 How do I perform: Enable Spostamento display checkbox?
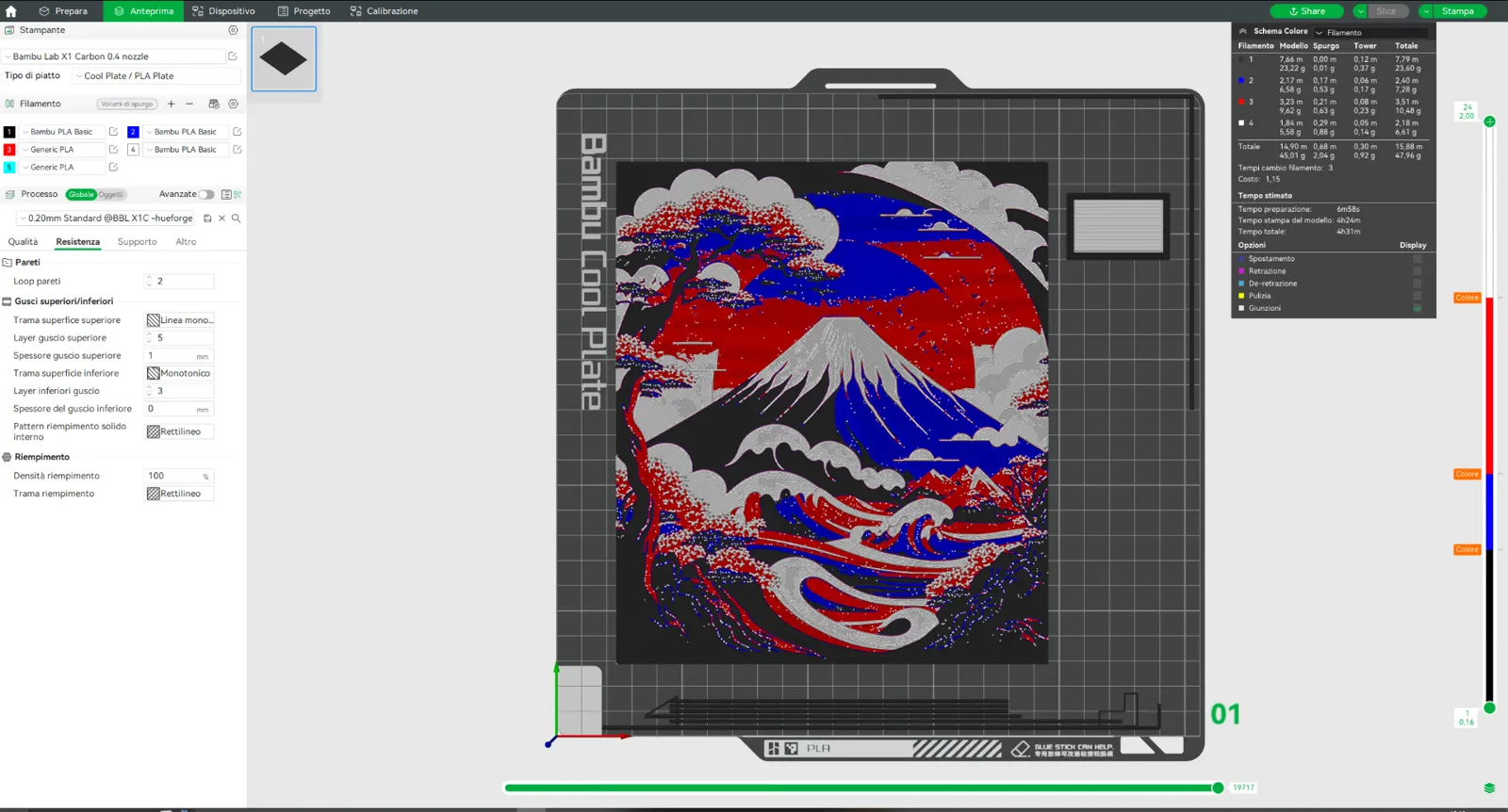coord(1418,259)
